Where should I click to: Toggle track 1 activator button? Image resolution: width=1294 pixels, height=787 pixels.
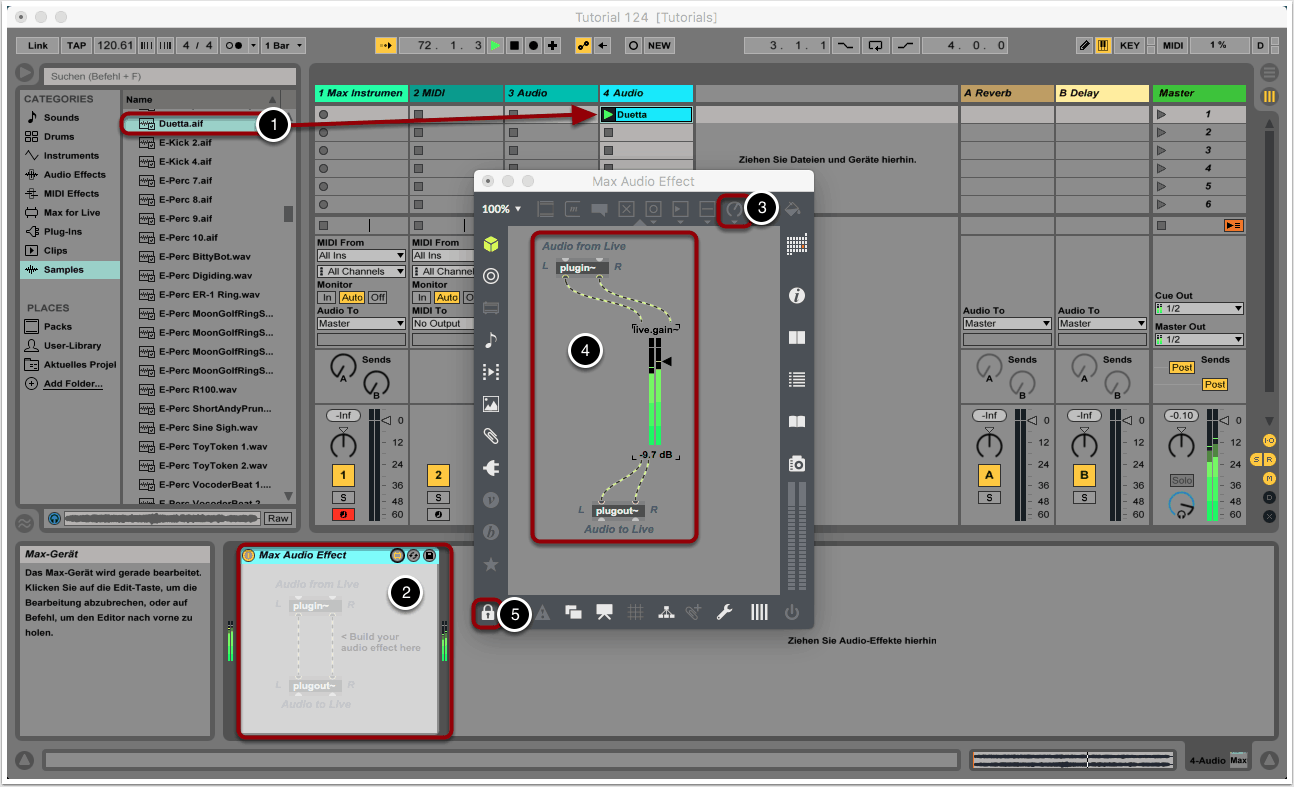coord(343,476)
